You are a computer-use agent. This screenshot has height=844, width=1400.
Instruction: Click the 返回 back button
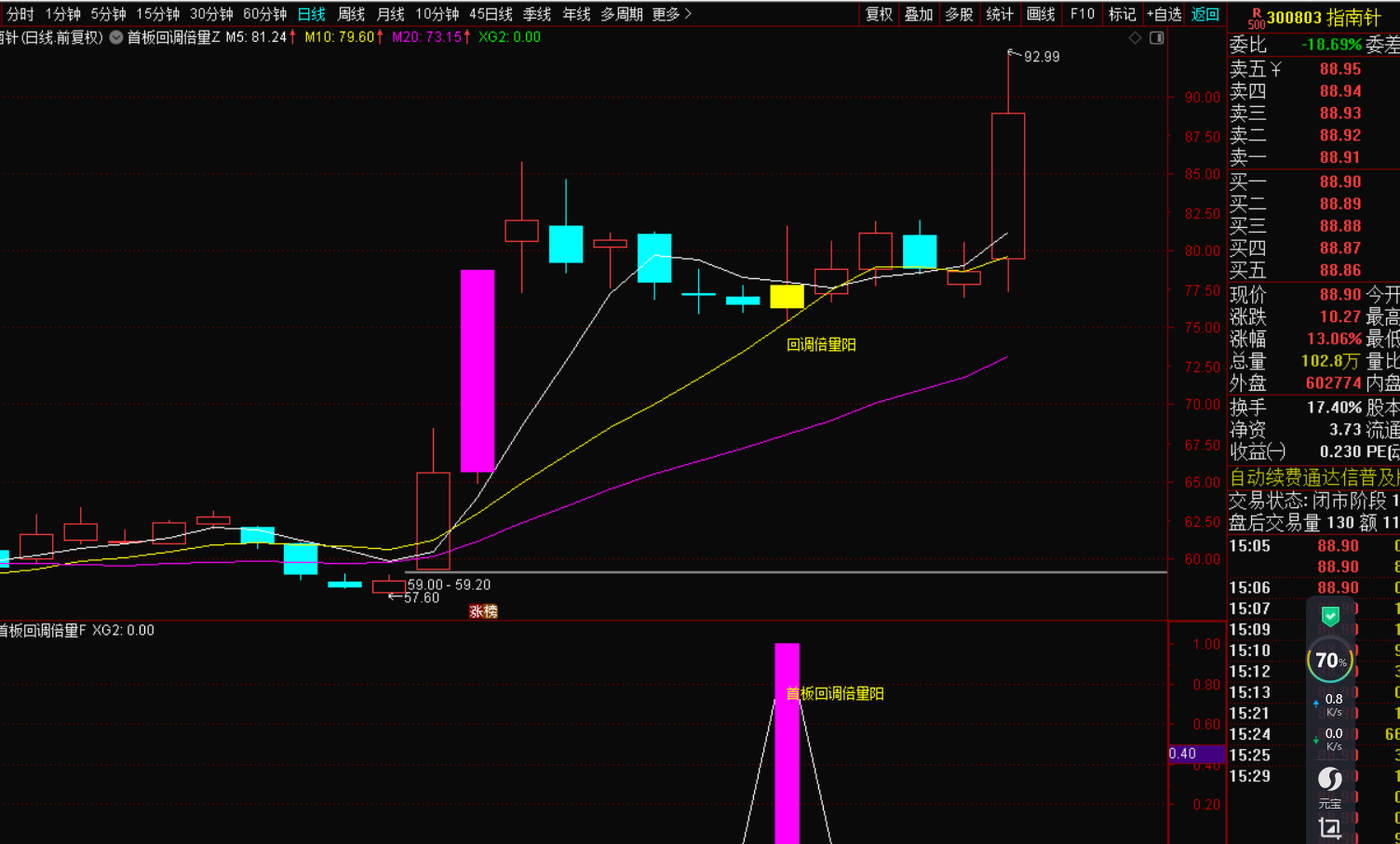tap(1205, 14)
